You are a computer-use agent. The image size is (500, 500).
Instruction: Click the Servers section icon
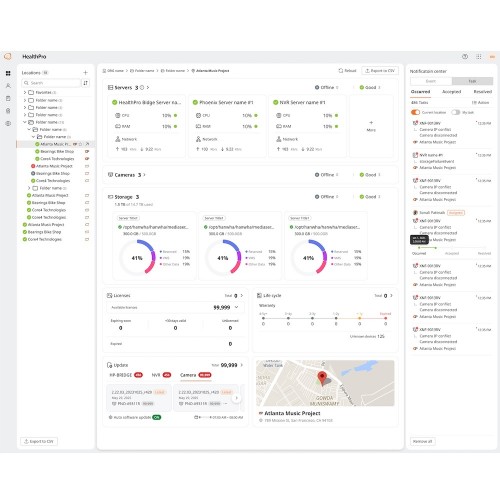point(110,87)
